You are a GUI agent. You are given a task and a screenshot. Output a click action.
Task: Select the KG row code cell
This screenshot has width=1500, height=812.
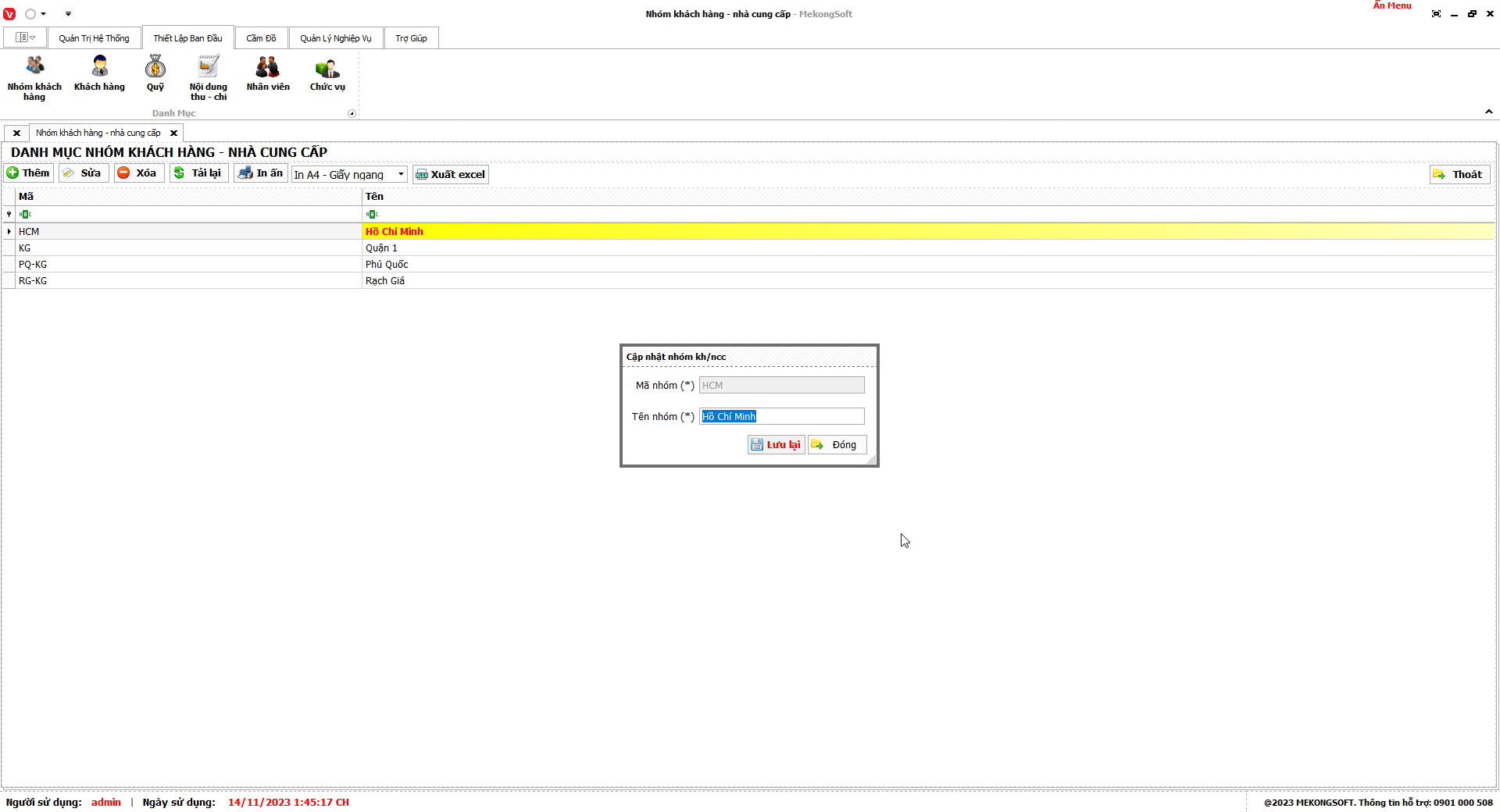click(189, 248)
